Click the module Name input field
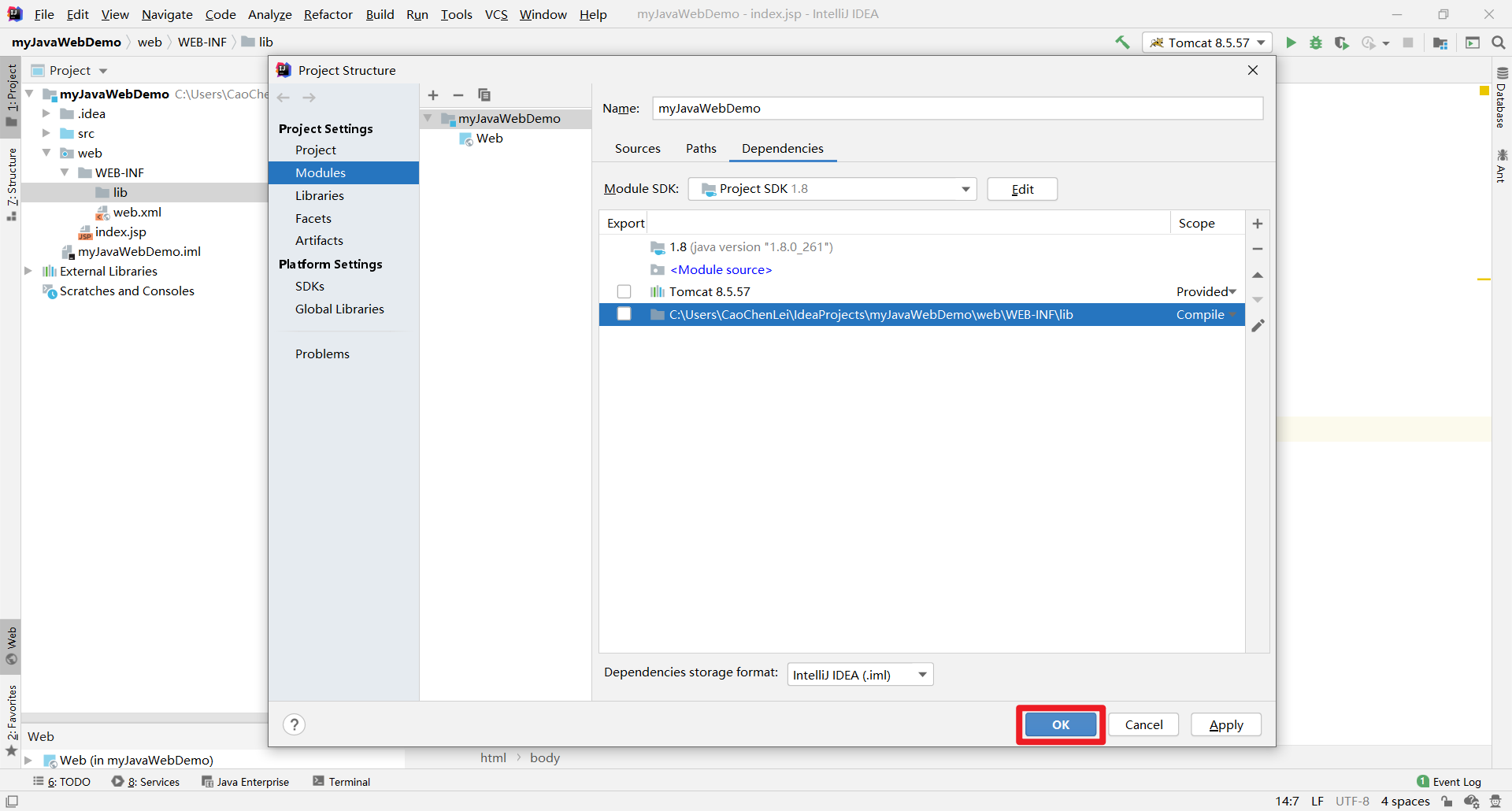The width and height of the screenshot is (1512, 811). 958,109
